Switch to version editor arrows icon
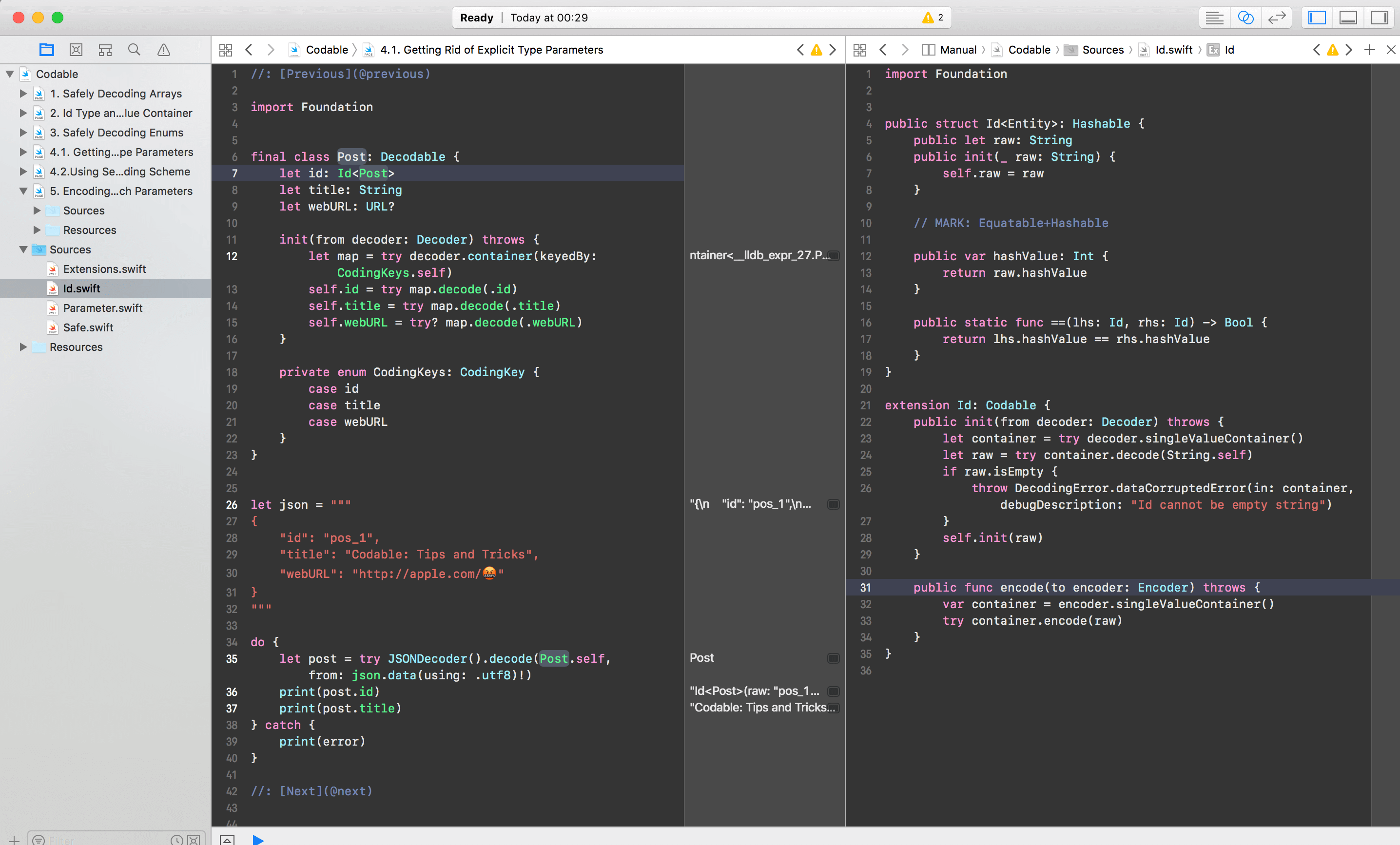The height and width of the screenshot is (845, 1400). (x=1276, y=18)
